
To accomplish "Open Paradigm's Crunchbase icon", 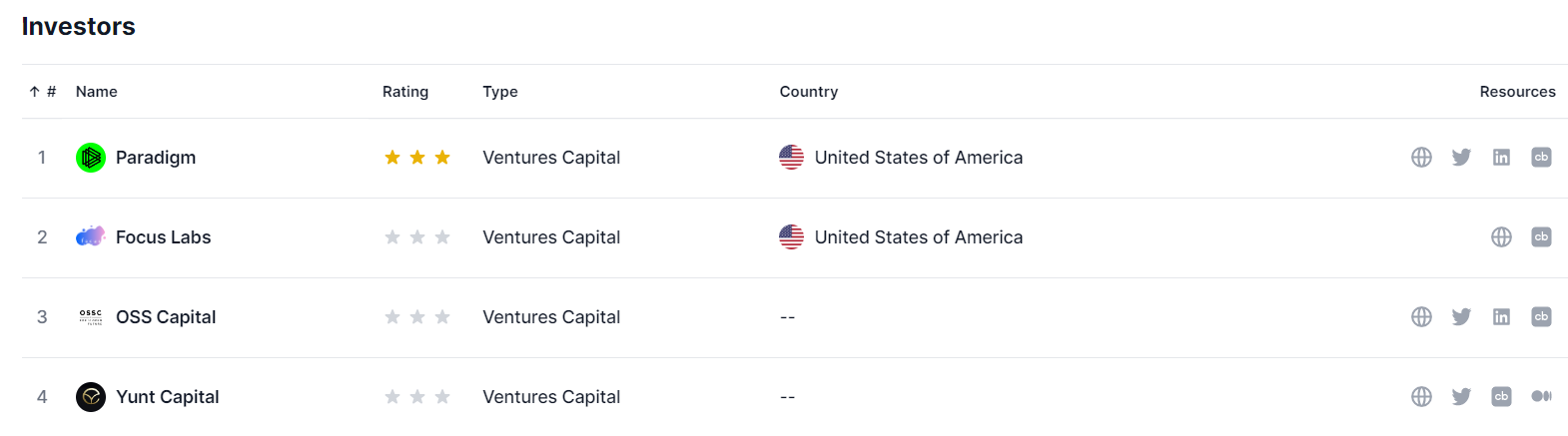I will pyautogui.click(x=1541, y=158).
